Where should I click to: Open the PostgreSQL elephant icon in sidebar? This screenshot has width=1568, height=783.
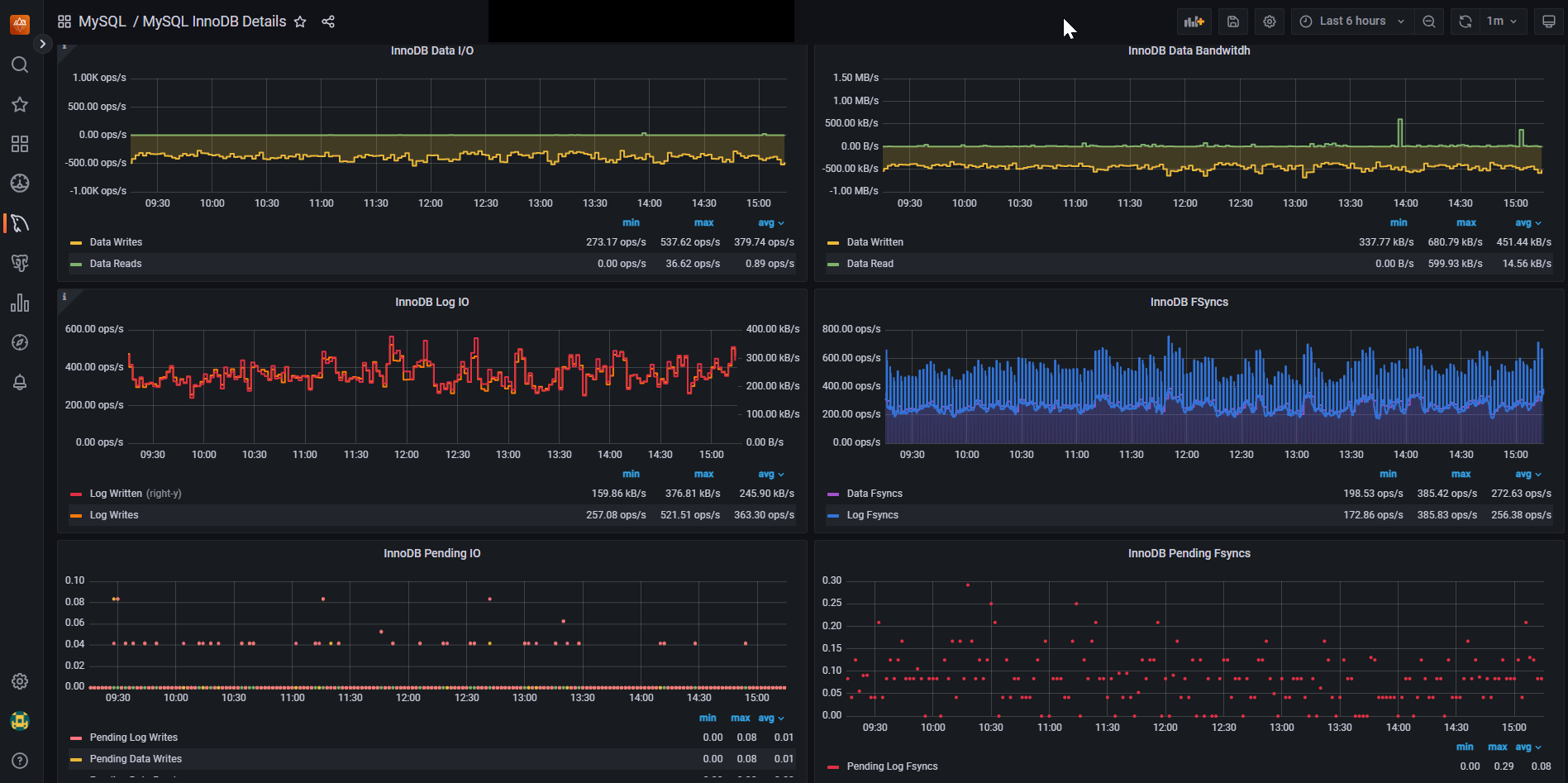20,263
